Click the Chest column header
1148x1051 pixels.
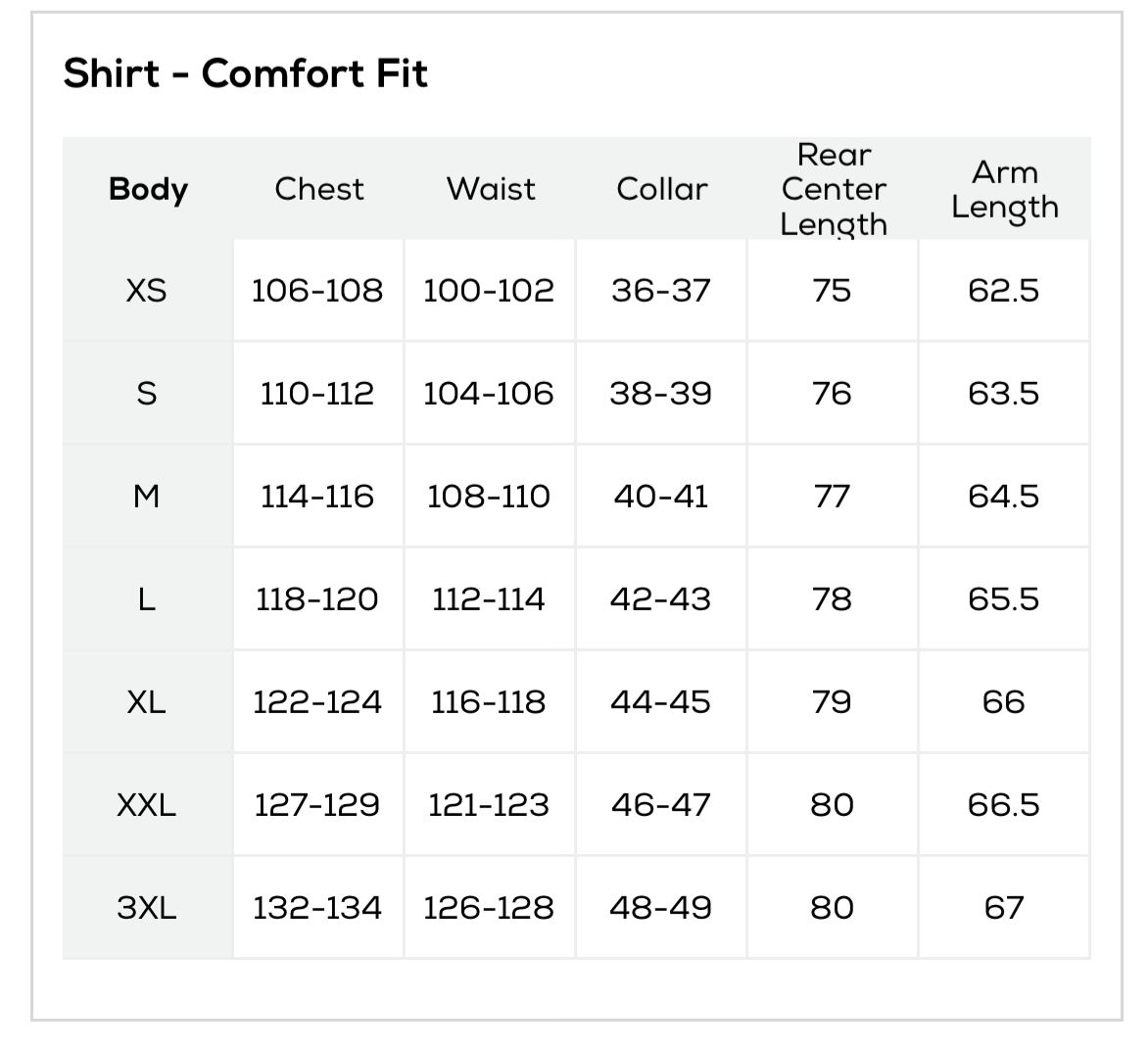pyautogui.click(x=318, y=189)
